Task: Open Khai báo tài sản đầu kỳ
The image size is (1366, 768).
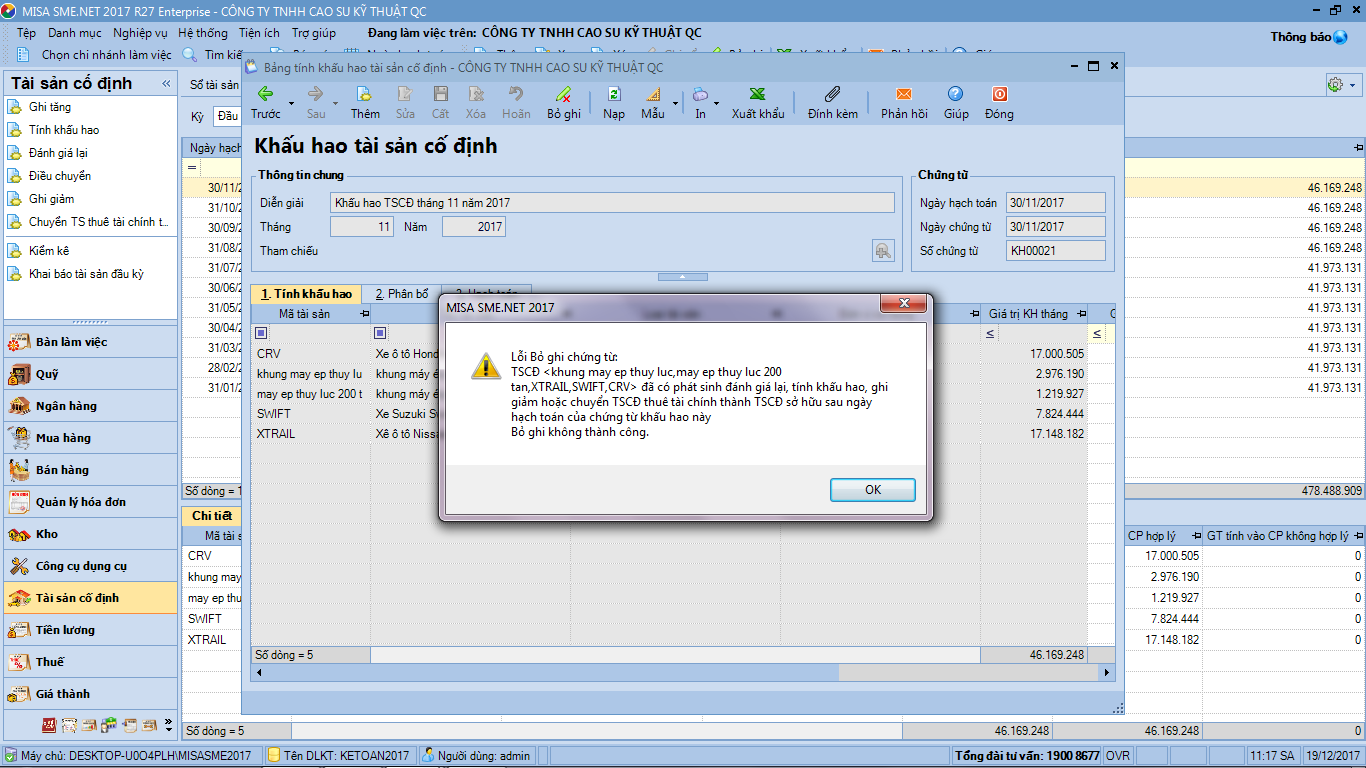Action: click(x=86, y=274)
